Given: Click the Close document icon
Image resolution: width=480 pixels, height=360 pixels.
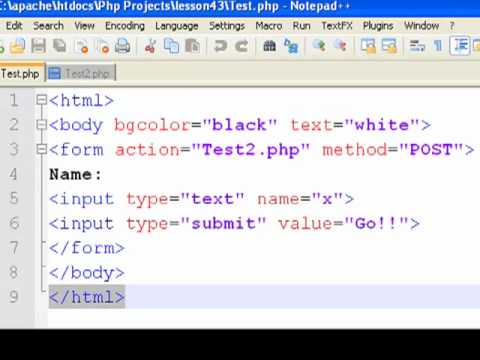Looking at the screenshot, I should 81,46.
